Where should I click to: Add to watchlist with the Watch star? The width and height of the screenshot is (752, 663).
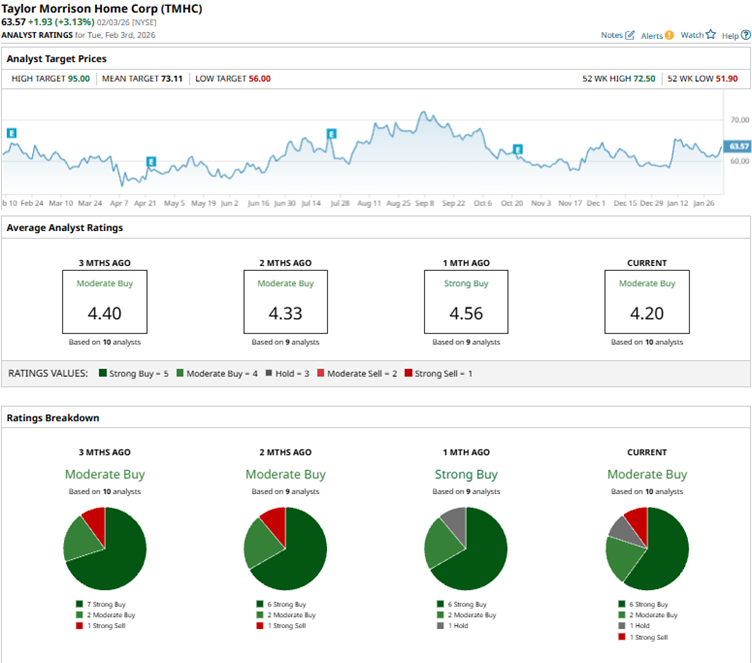710,35
